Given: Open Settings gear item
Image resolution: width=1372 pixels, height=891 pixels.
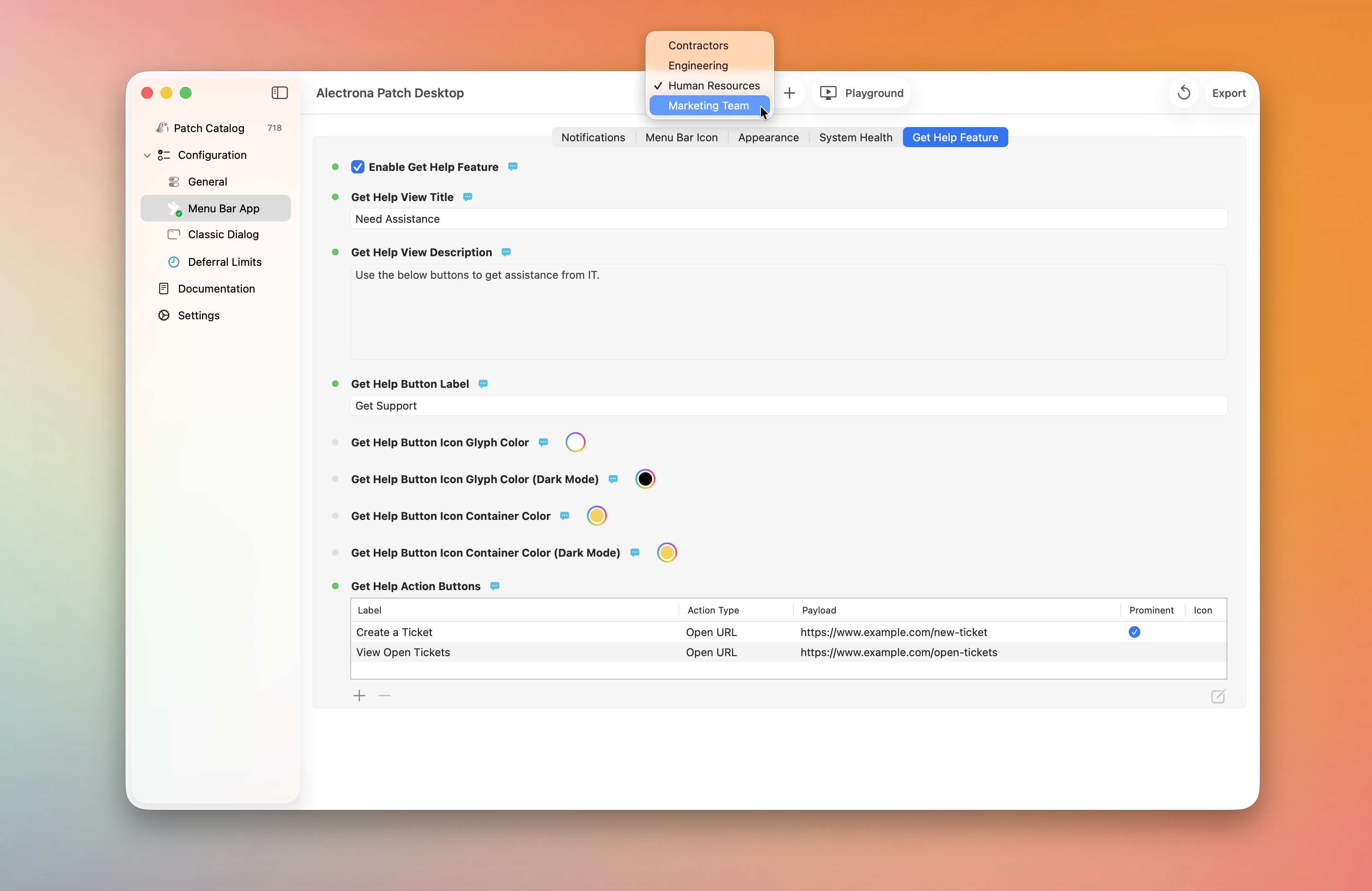Looking at the screenshot, I should tap(216, 315).
